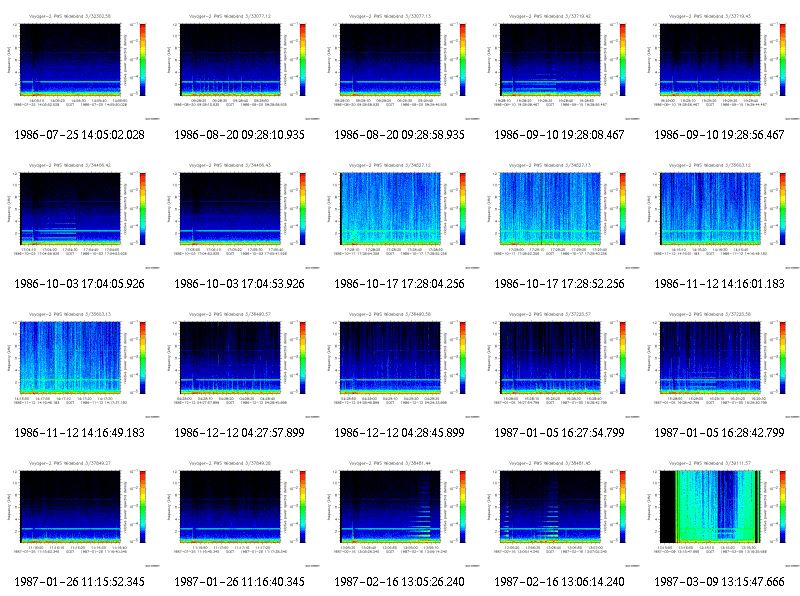Viewport: 800px width, 596px height.
Task: Click caption text 1986-12-12 04:28:45.899
Action: point(399,433)
